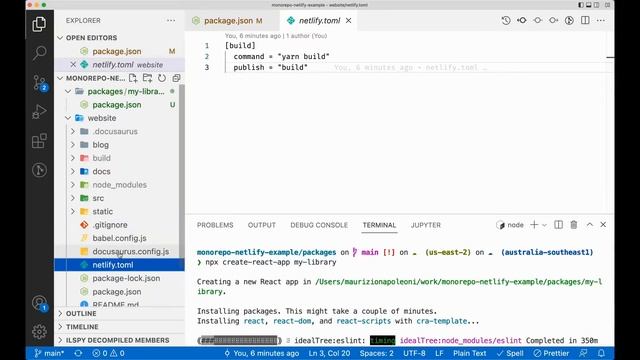Maximize the panel size with chevron up
Screen dimensions: 640x360
tap(589, 225)
